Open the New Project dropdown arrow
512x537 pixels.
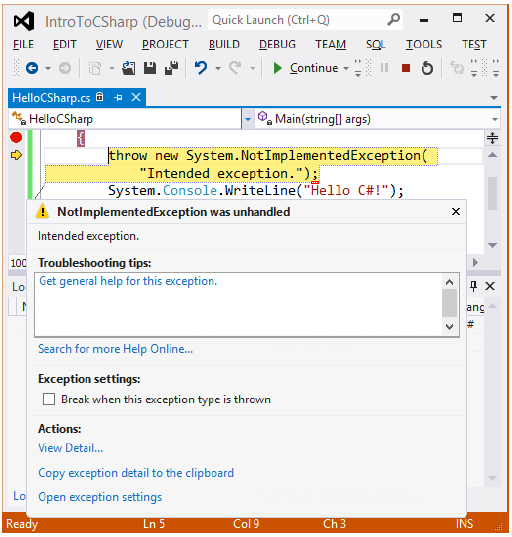click(x=112, y=68)
